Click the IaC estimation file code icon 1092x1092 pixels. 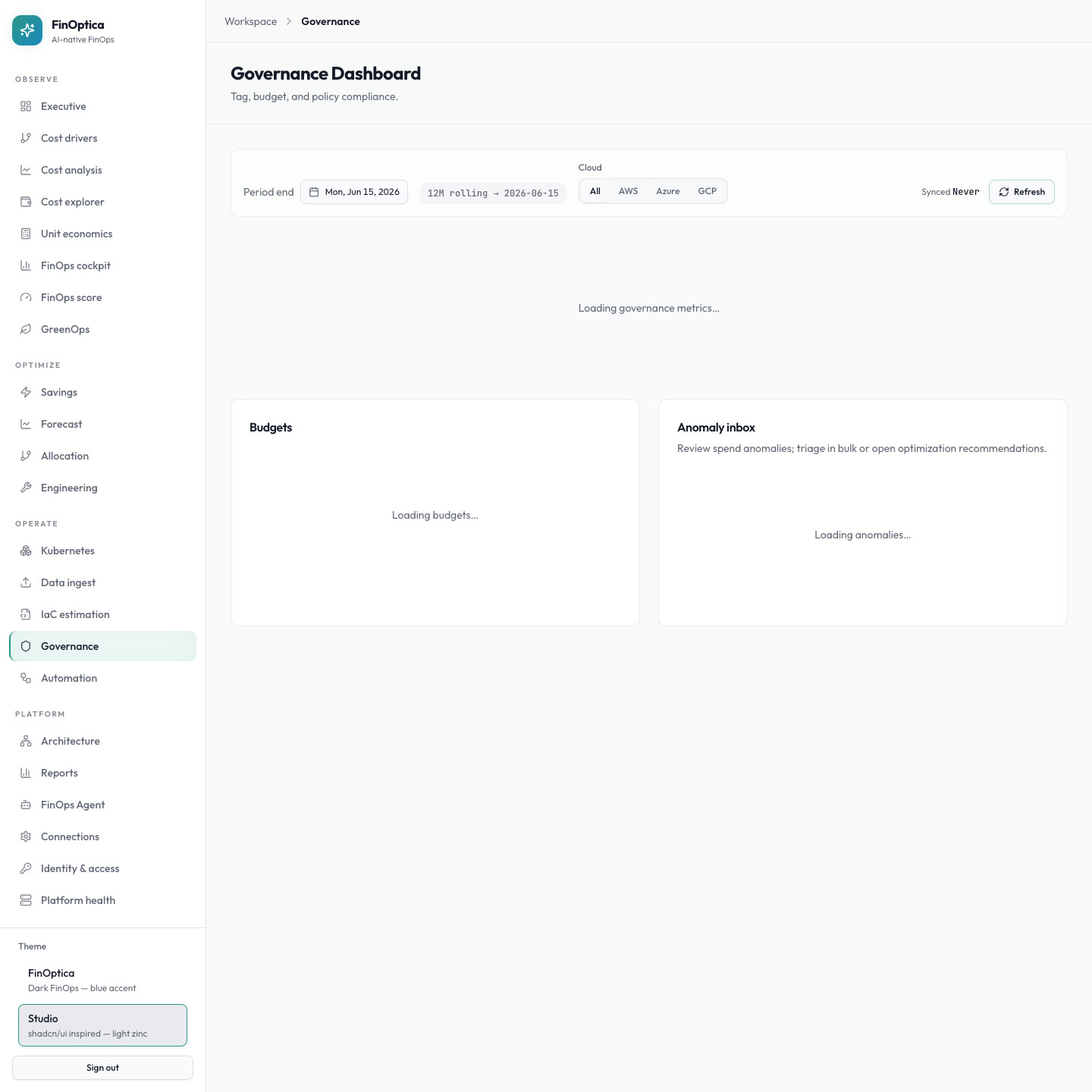point(26,614)
